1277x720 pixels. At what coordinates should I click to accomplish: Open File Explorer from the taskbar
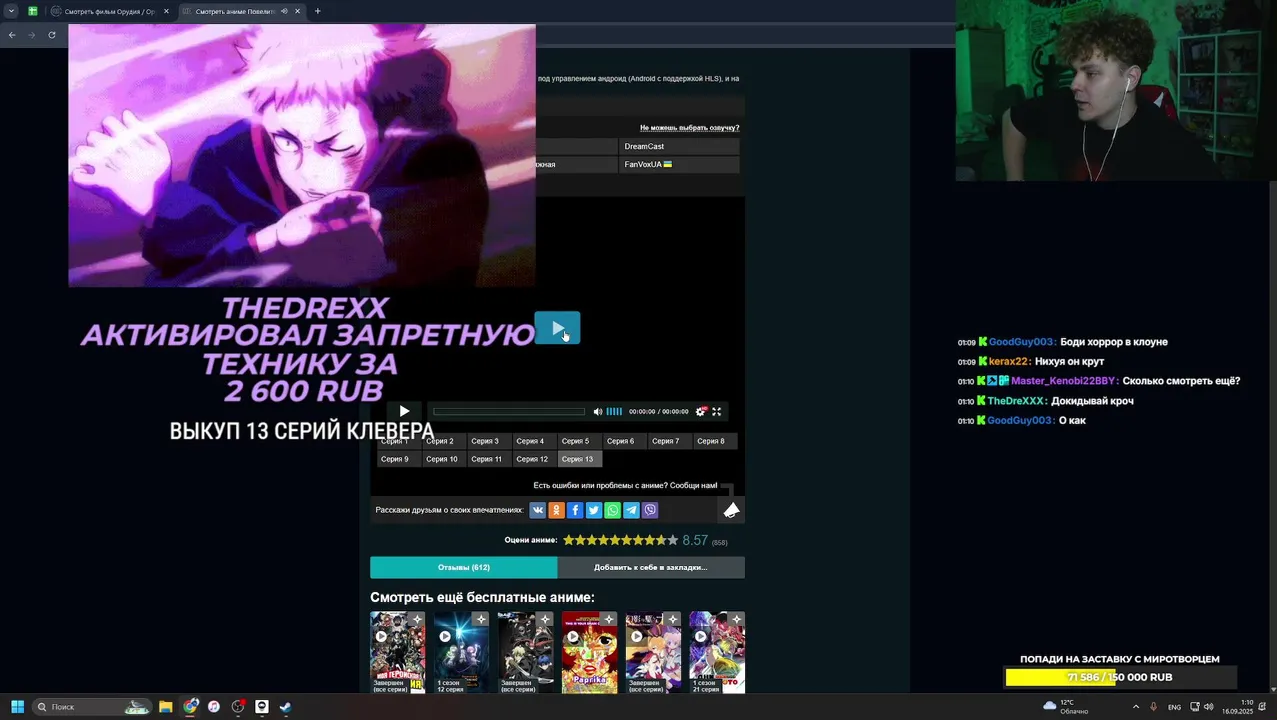pyautogui.click(x=166, y=707)
